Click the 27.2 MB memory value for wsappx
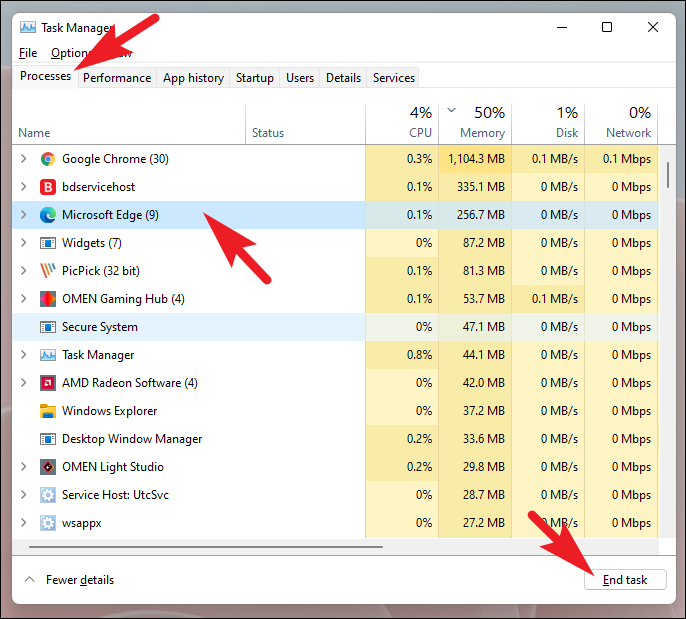The image size is (686, 619). (484, 523)
